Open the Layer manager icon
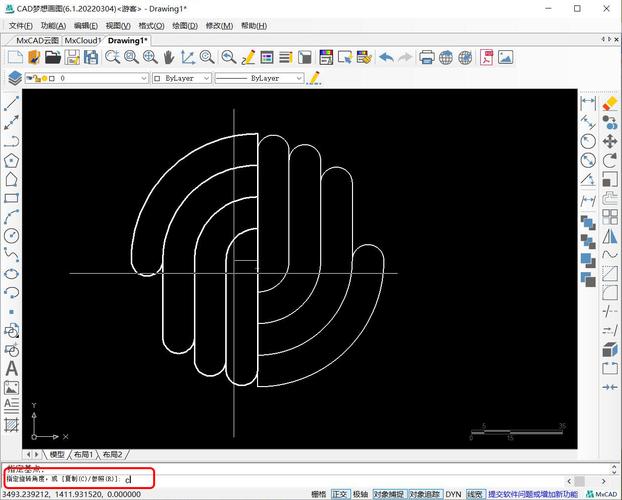The height and width of the screenshot is (500, 622). click(x=14, y=77)
